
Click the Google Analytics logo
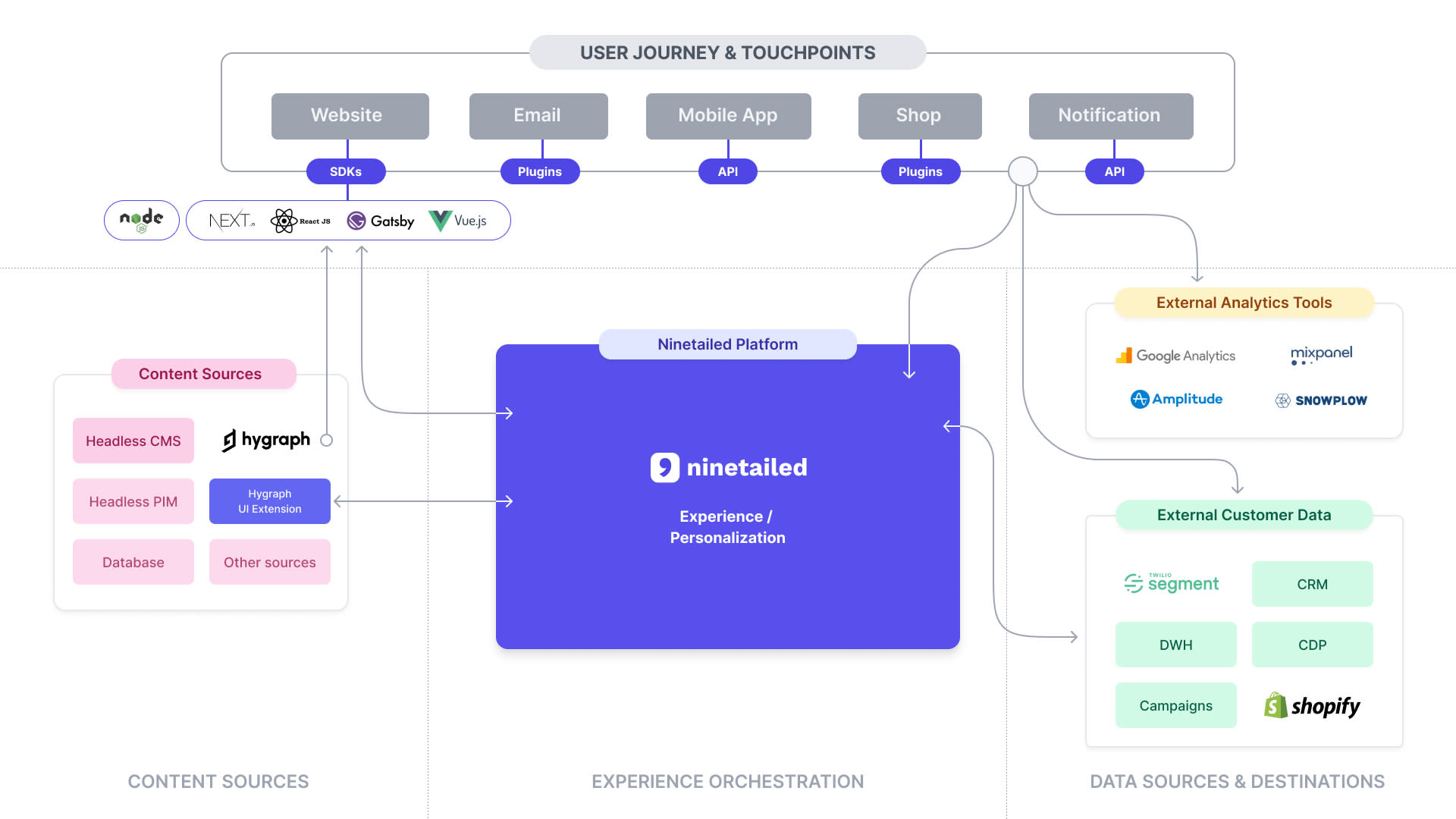tap(1175, 356)
